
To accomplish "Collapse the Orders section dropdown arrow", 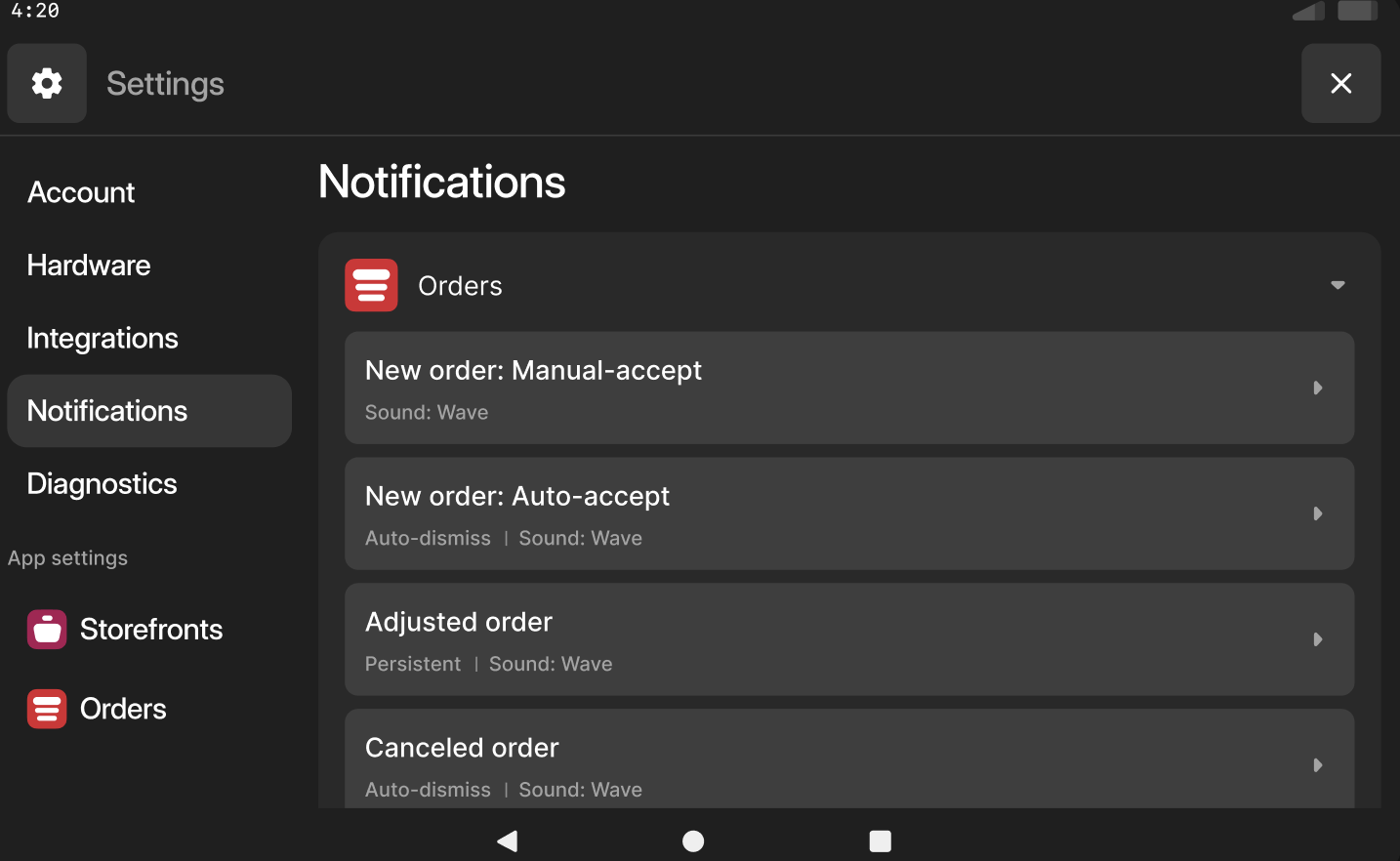I will pos(1338,285).
